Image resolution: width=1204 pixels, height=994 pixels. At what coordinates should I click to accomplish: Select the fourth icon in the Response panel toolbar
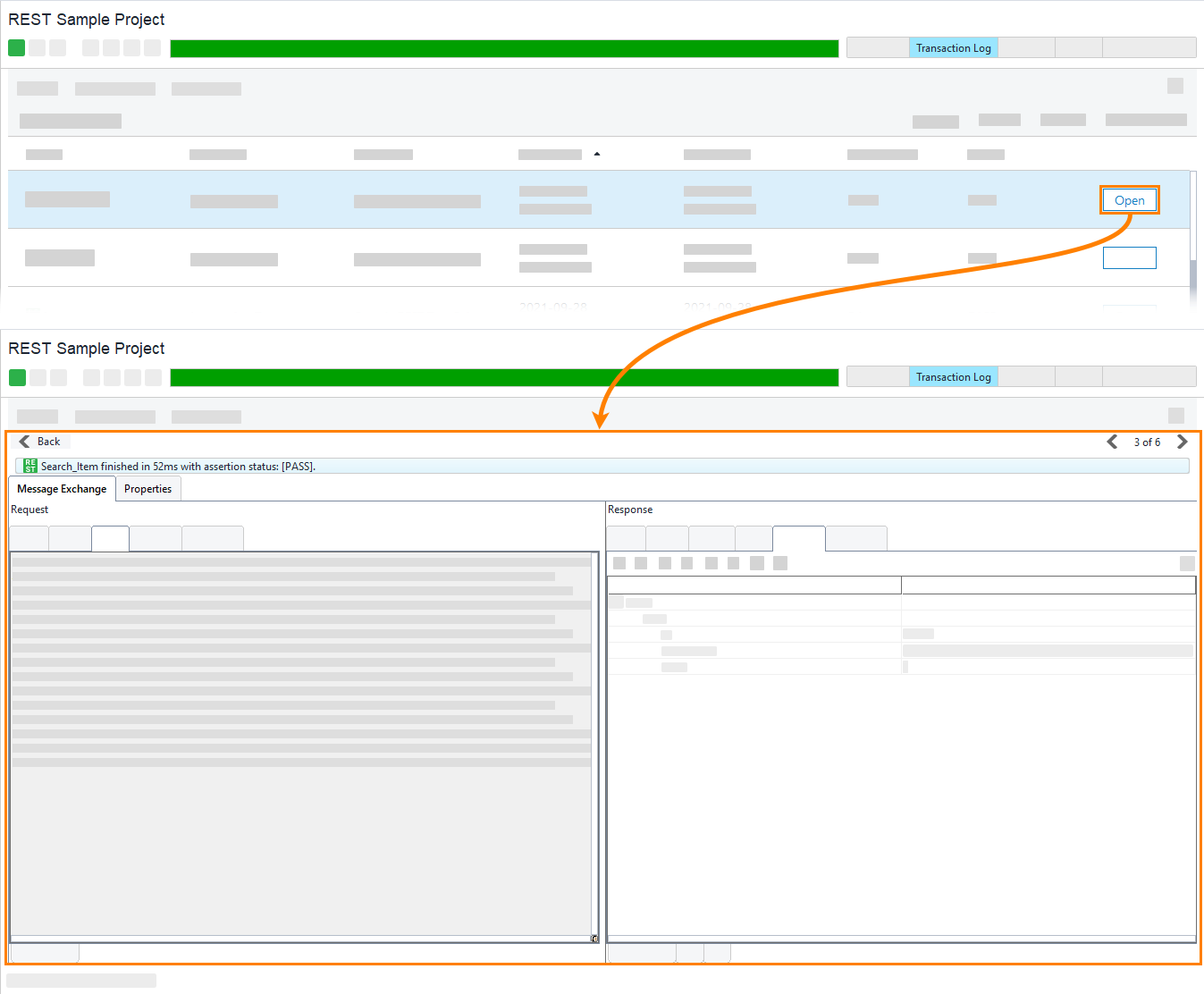686,563
